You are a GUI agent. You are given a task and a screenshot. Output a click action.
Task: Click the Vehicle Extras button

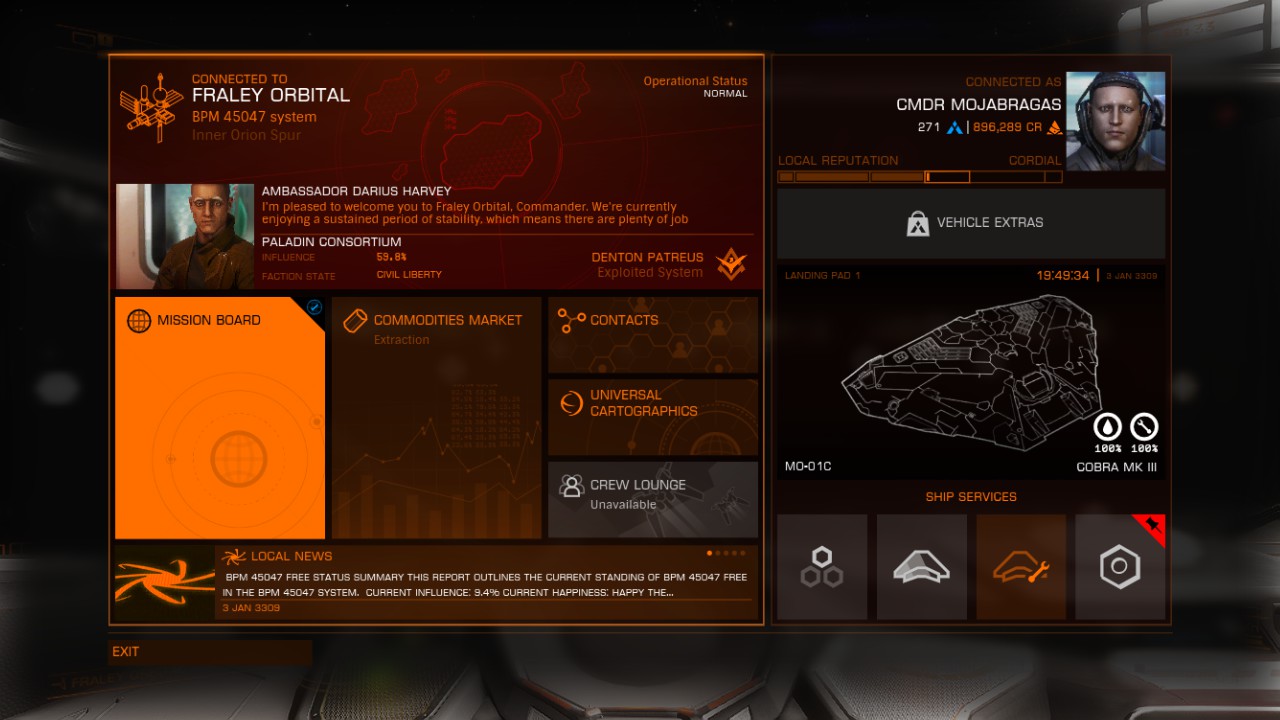coord(971,223)
